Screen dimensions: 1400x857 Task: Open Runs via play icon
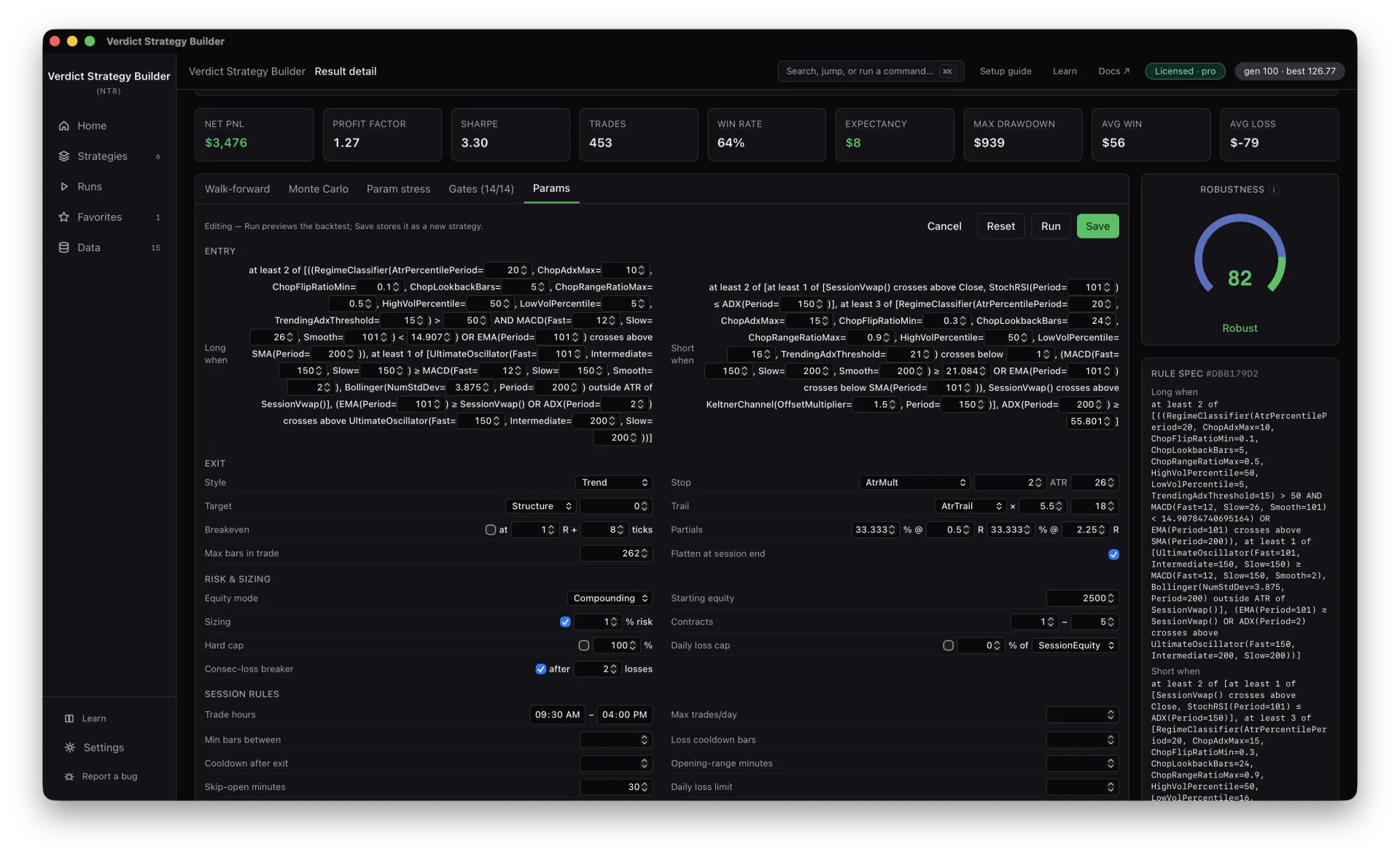(64, 187)
